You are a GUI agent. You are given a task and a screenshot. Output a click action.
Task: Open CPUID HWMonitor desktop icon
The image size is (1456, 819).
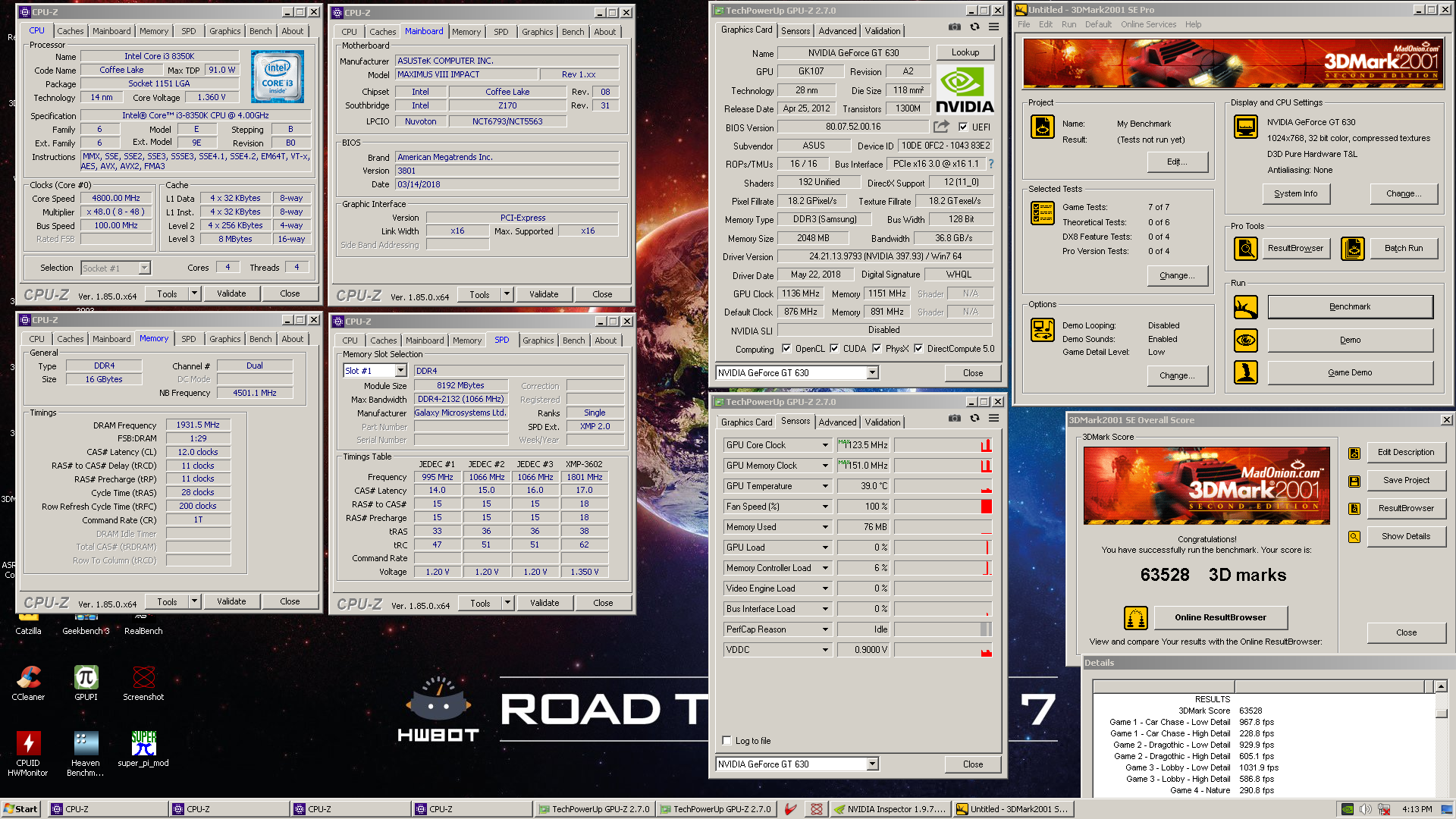click(x=28, y=753)
